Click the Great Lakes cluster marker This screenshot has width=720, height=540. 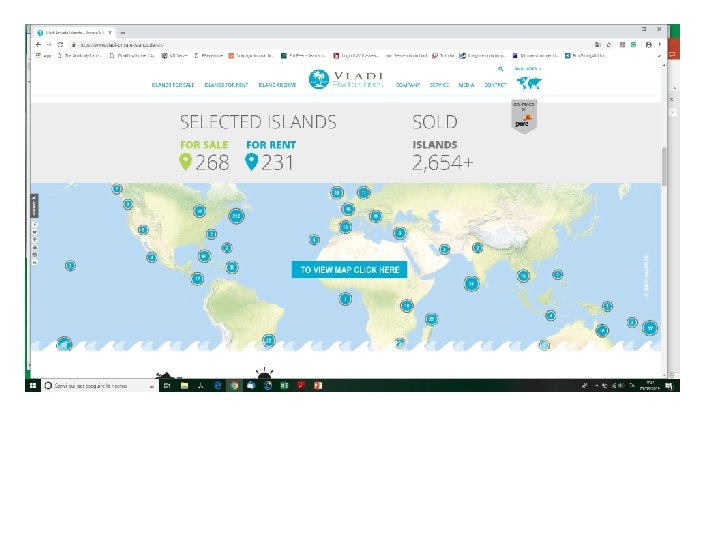(x=199, y=211)
